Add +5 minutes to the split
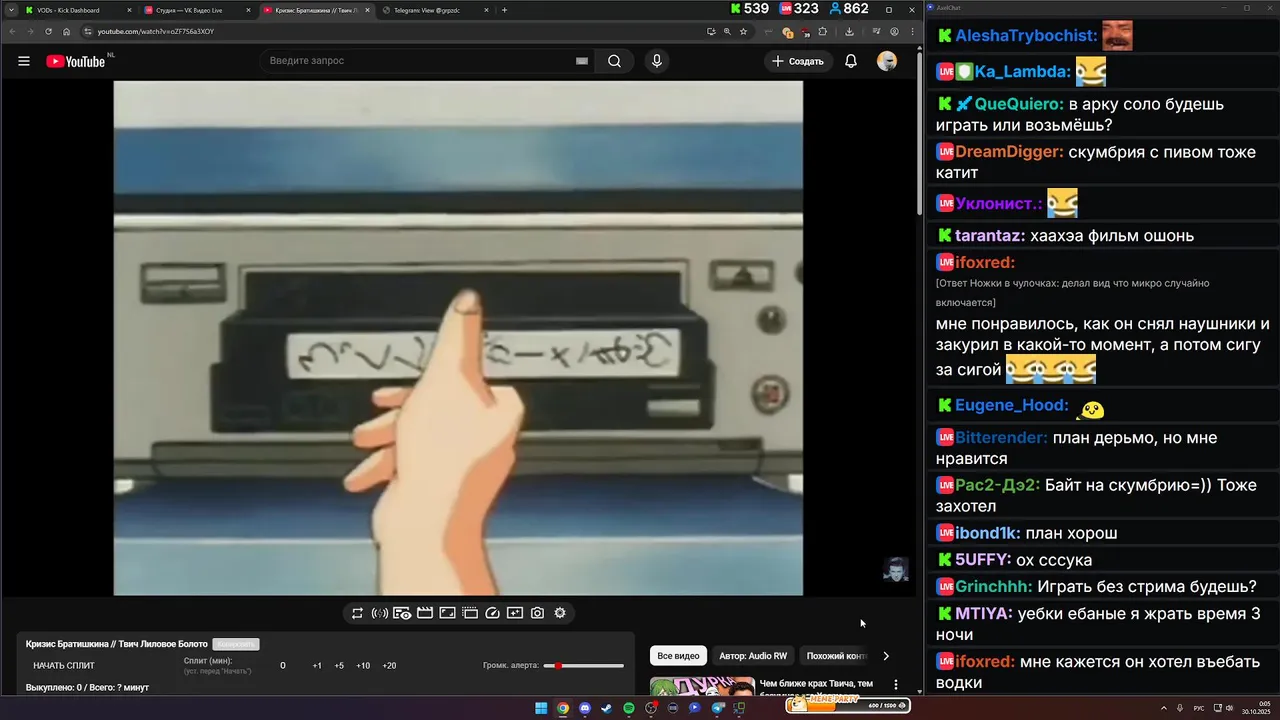 click(x=339, y=665)
